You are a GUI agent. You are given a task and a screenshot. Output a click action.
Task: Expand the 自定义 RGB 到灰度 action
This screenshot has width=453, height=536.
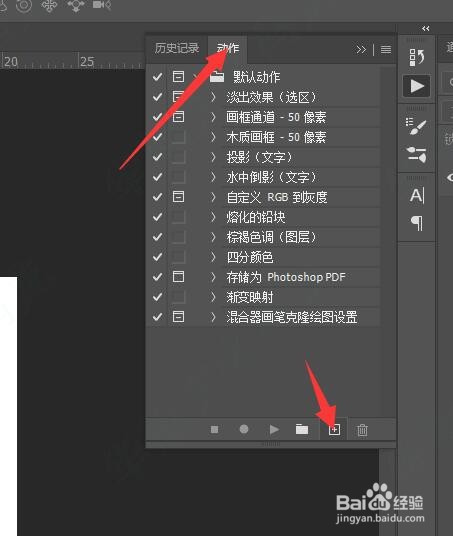pyautogui.click(x=213, y=197)
